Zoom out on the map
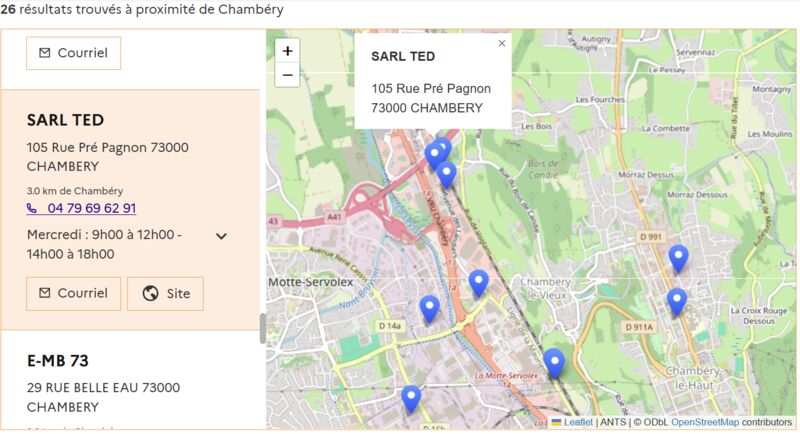 [287, 75]
